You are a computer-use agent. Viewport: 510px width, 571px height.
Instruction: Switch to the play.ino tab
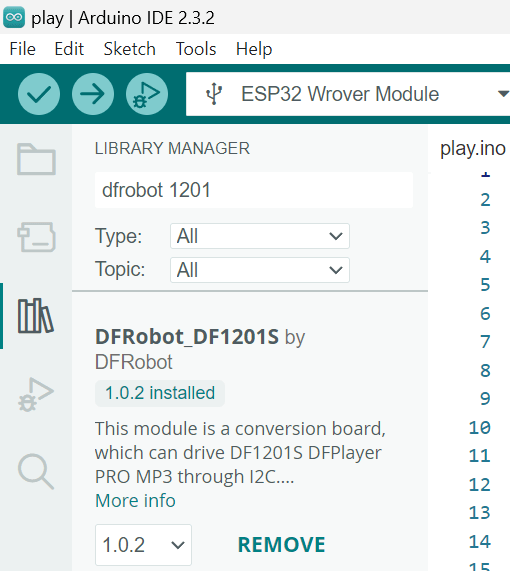(x=472, y=149)
